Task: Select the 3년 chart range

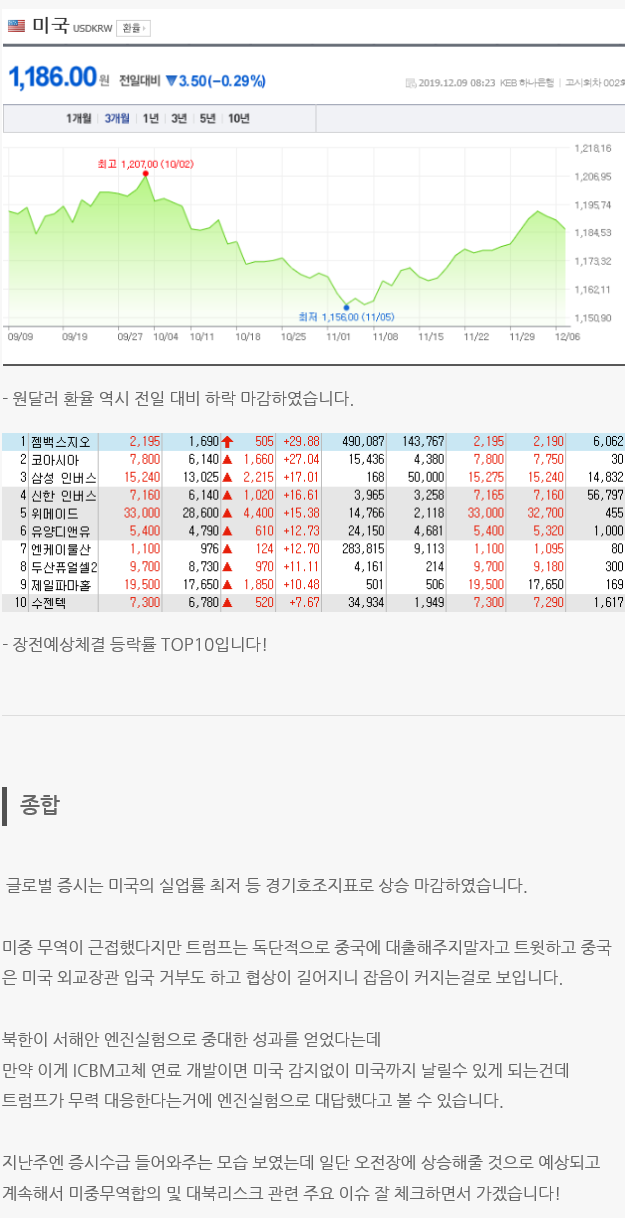Action: pyautogui.click(x=179, y=119)
